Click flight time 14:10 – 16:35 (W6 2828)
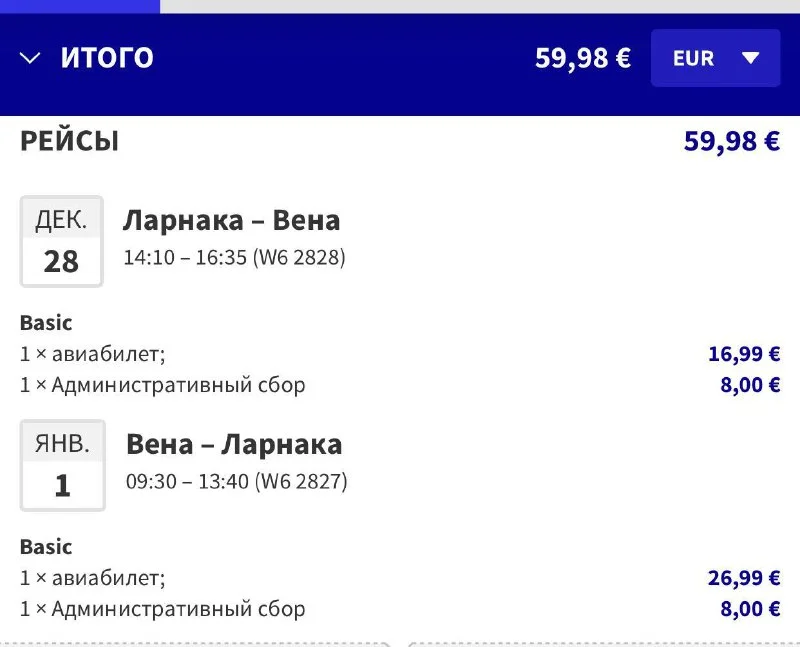Image resolution: width=800 pixels, height=647 pixels. tap(234, 257)
